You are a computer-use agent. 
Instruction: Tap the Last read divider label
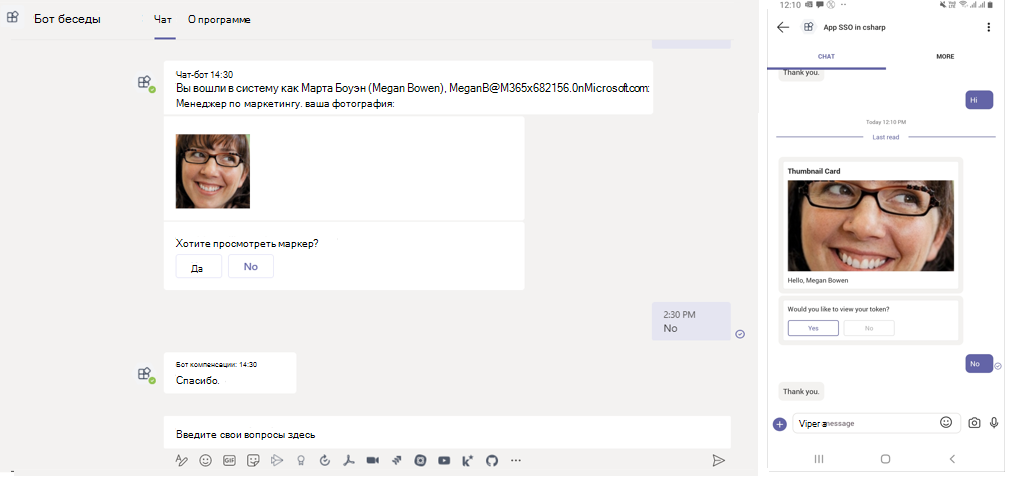(x=885, y=137)
